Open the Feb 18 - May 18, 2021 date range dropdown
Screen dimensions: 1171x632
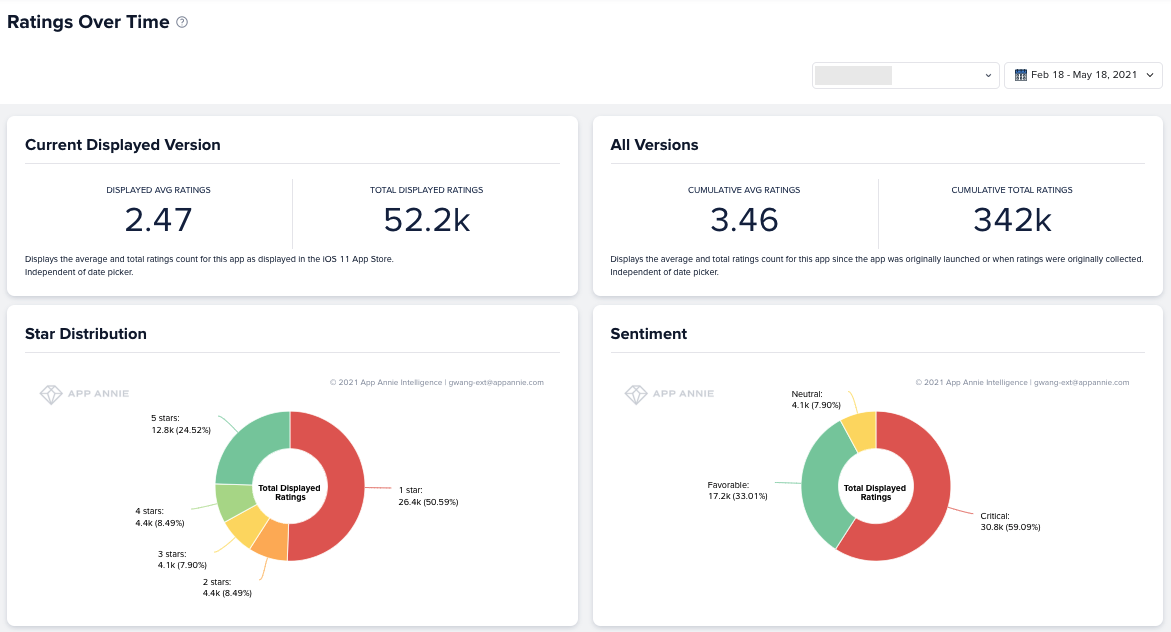[1083, 75]
